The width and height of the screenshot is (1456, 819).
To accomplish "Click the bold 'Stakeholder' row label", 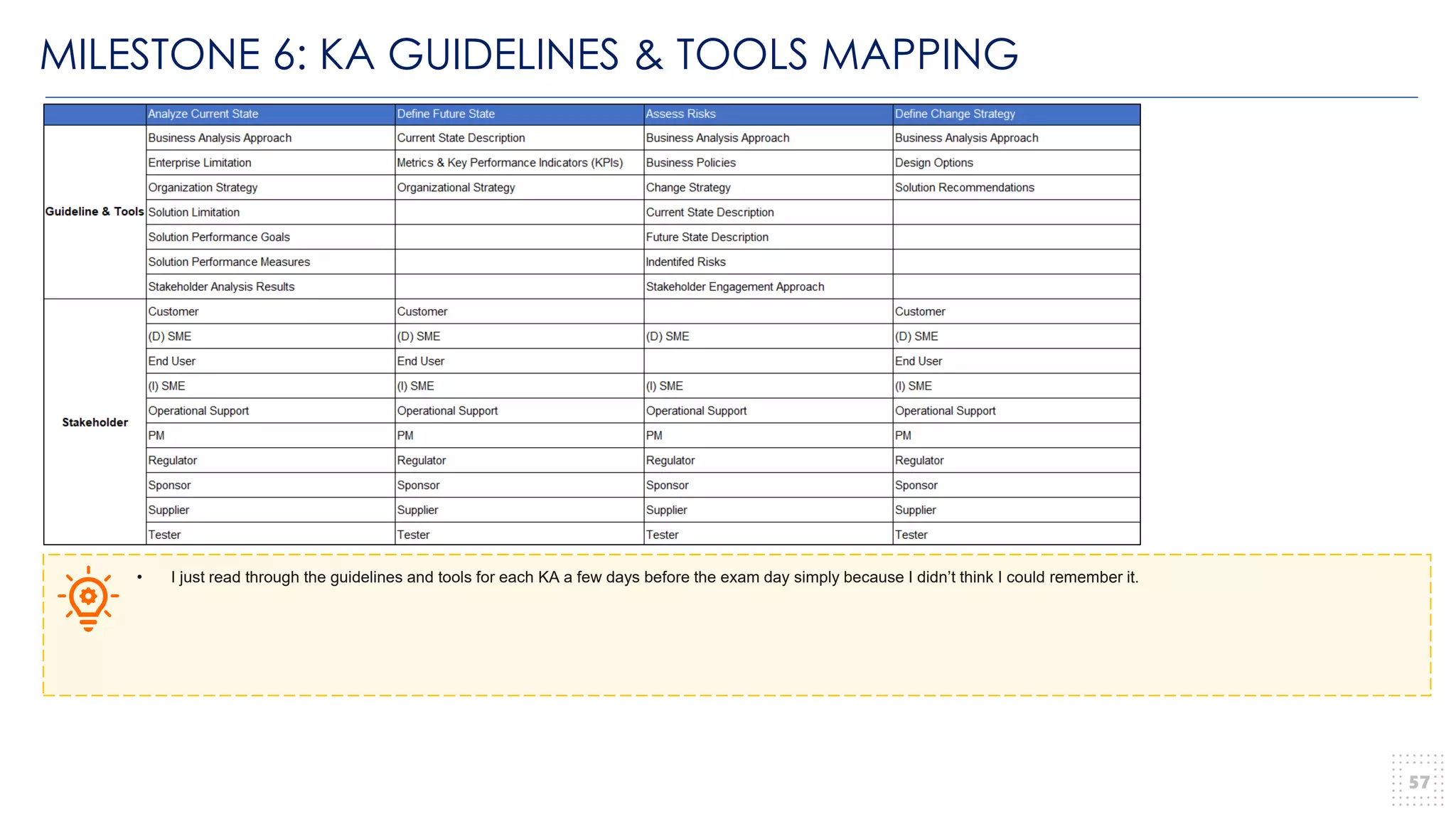I will (95, 422).
